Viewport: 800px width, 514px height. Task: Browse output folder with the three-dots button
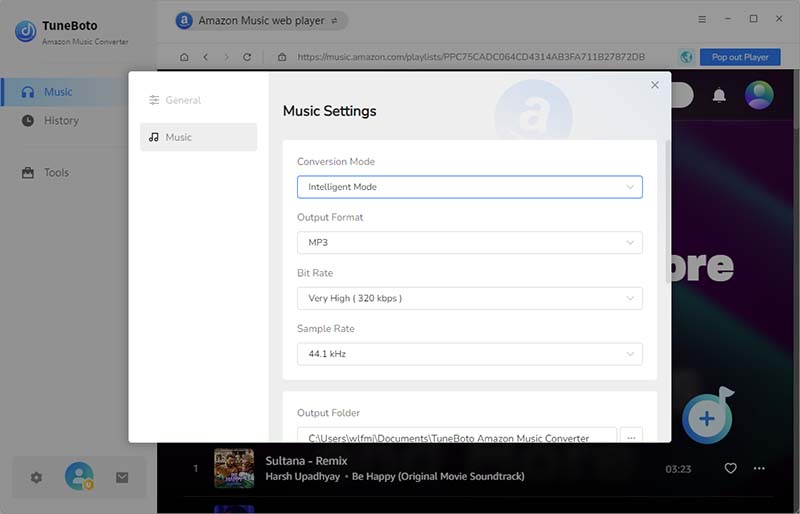click(631, 437)
